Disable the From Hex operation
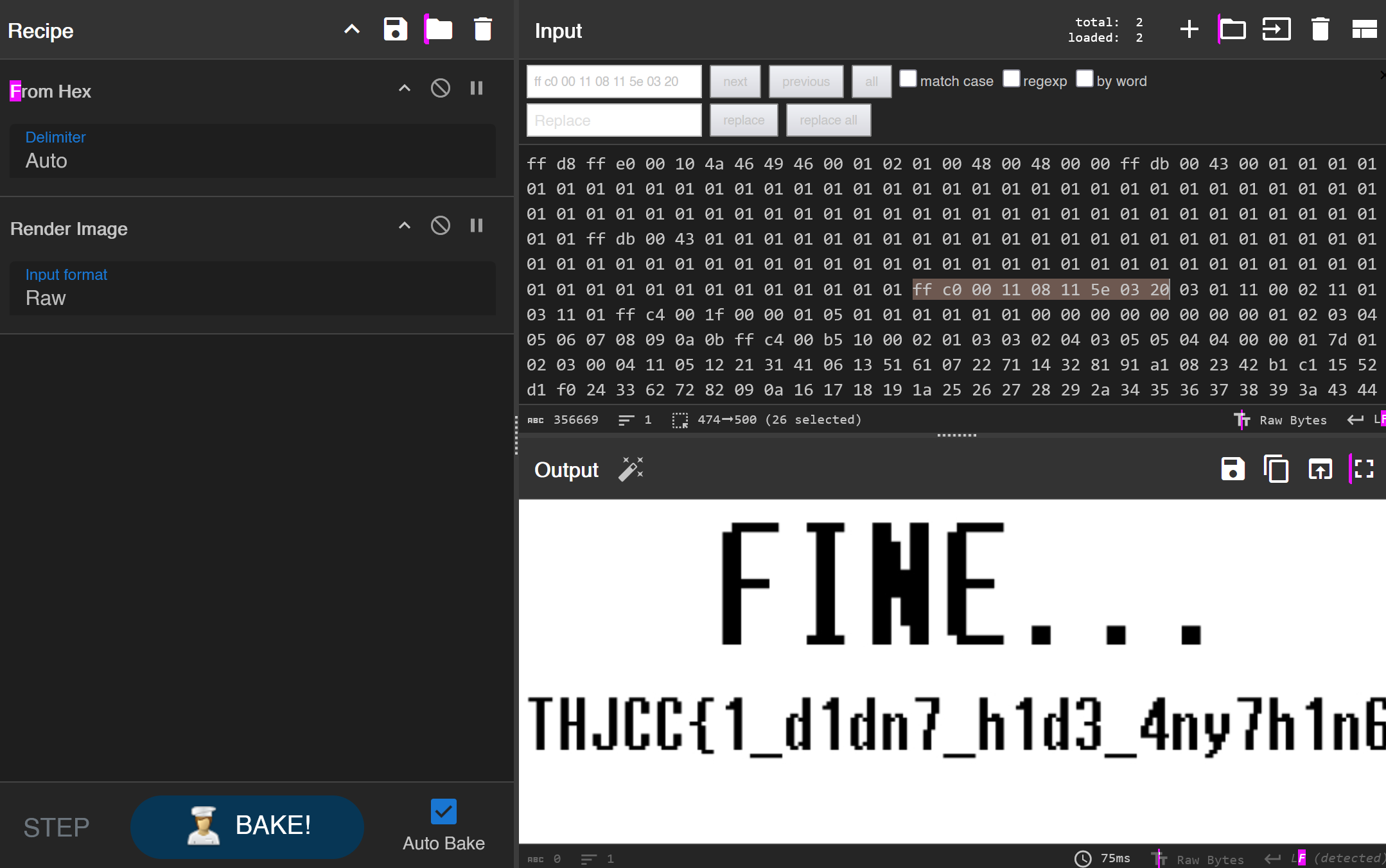Viewport: 1386px width, 868px height. 440,89
